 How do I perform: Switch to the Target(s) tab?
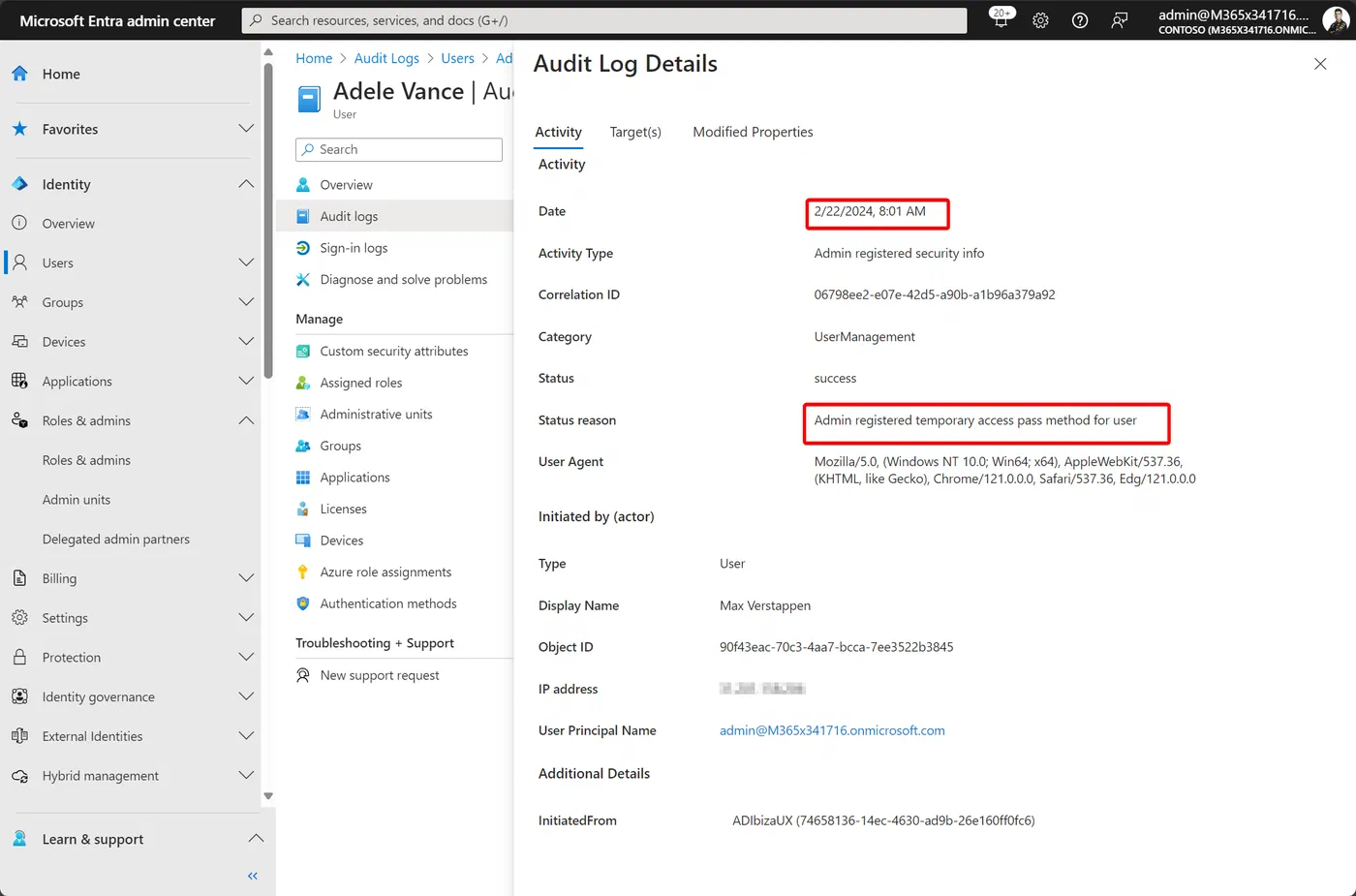[635, 132]
